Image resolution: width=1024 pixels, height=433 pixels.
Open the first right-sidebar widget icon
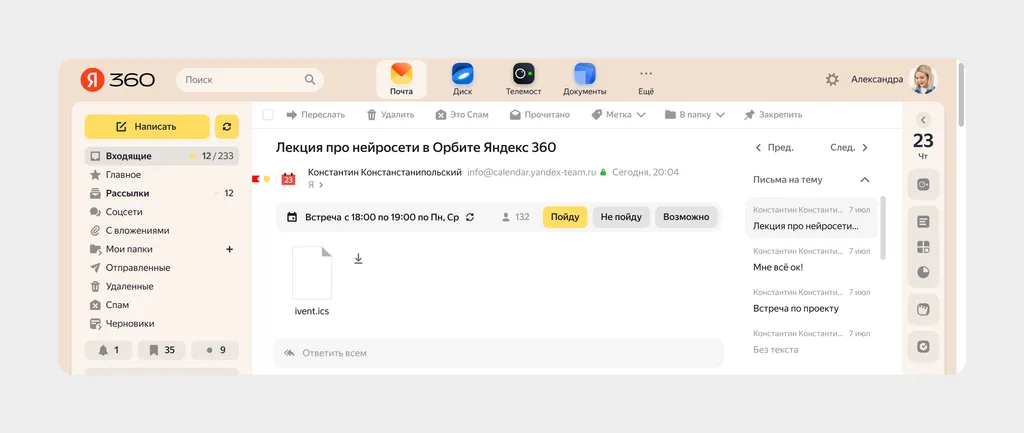(x=923, y=185)
